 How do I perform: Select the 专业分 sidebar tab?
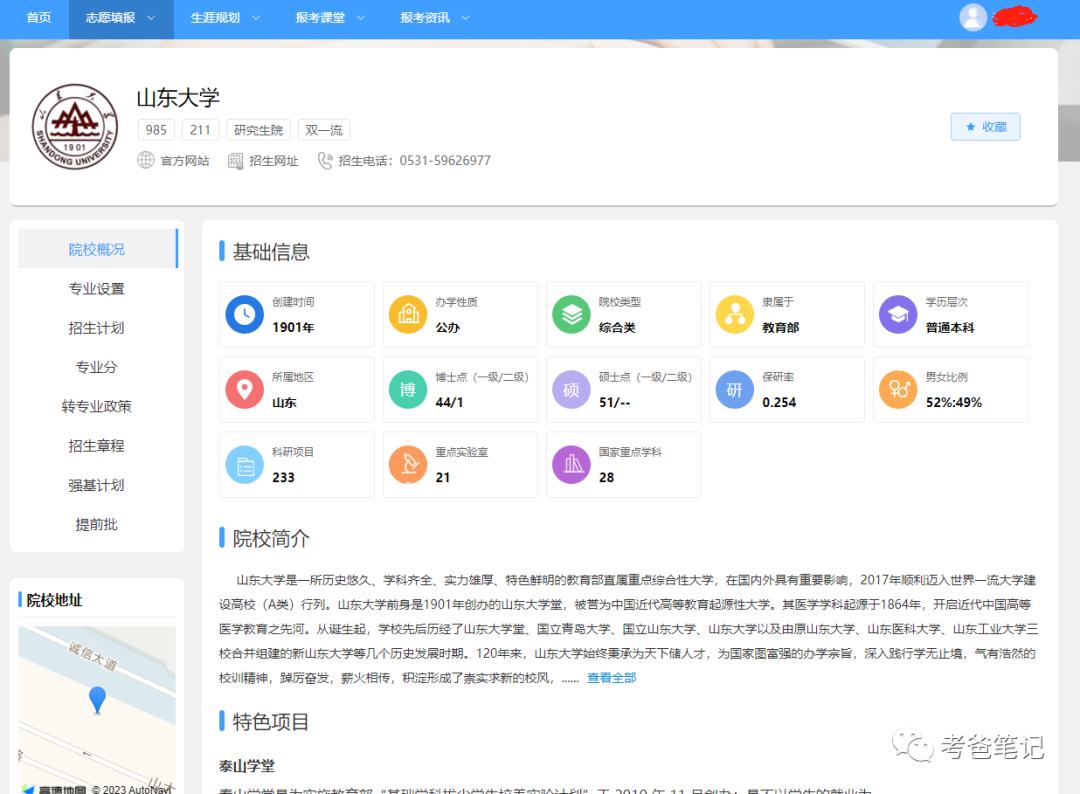coord(97,367)
